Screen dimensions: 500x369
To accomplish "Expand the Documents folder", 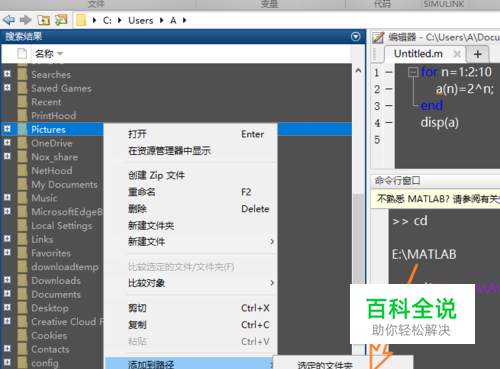I will pyautogui.click(x=7, y=293).
